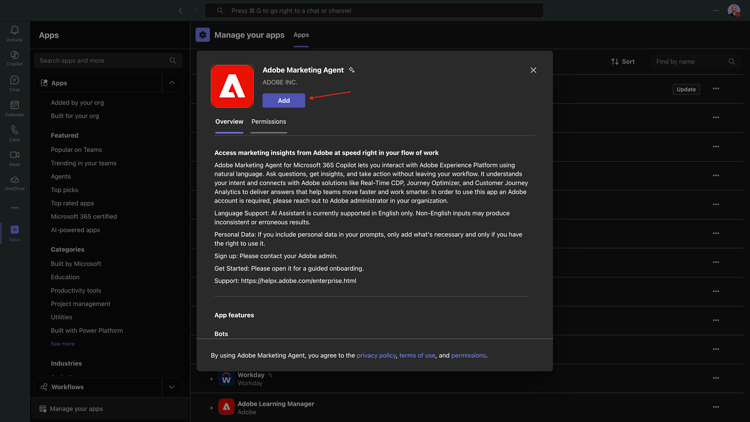
Task: Click the Adobe Marketing Agent logo
Action: pyautogui.click(x=232, y=86)
